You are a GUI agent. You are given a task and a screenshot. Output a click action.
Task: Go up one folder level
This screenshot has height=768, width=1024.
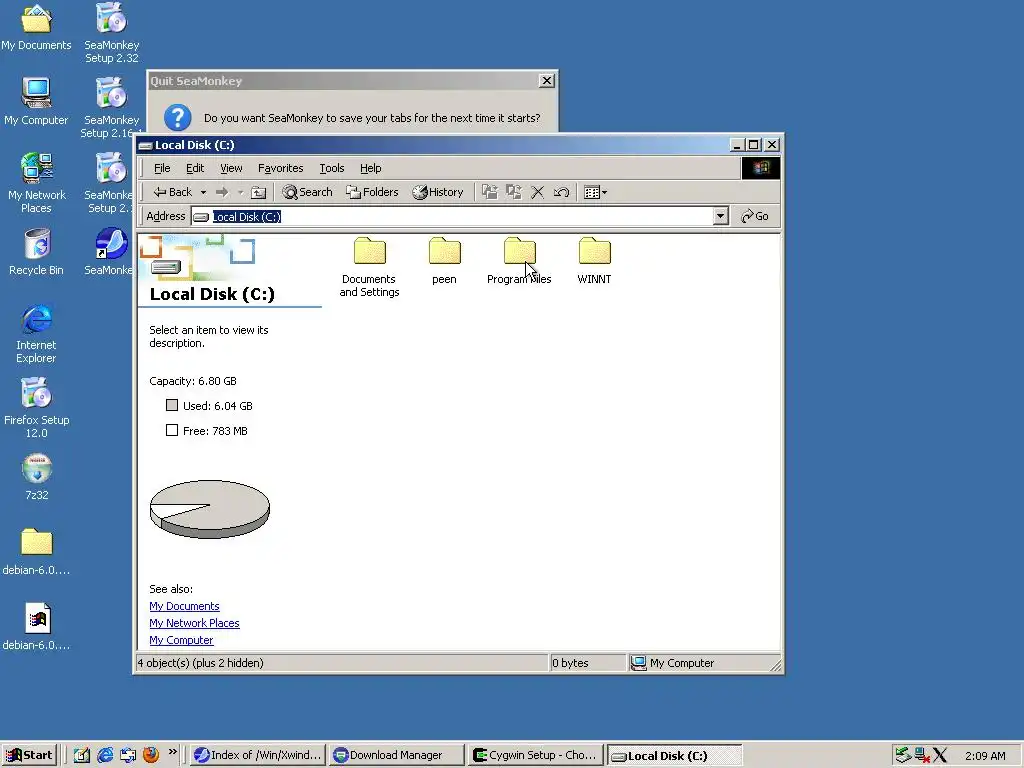(x=259, y=192)
